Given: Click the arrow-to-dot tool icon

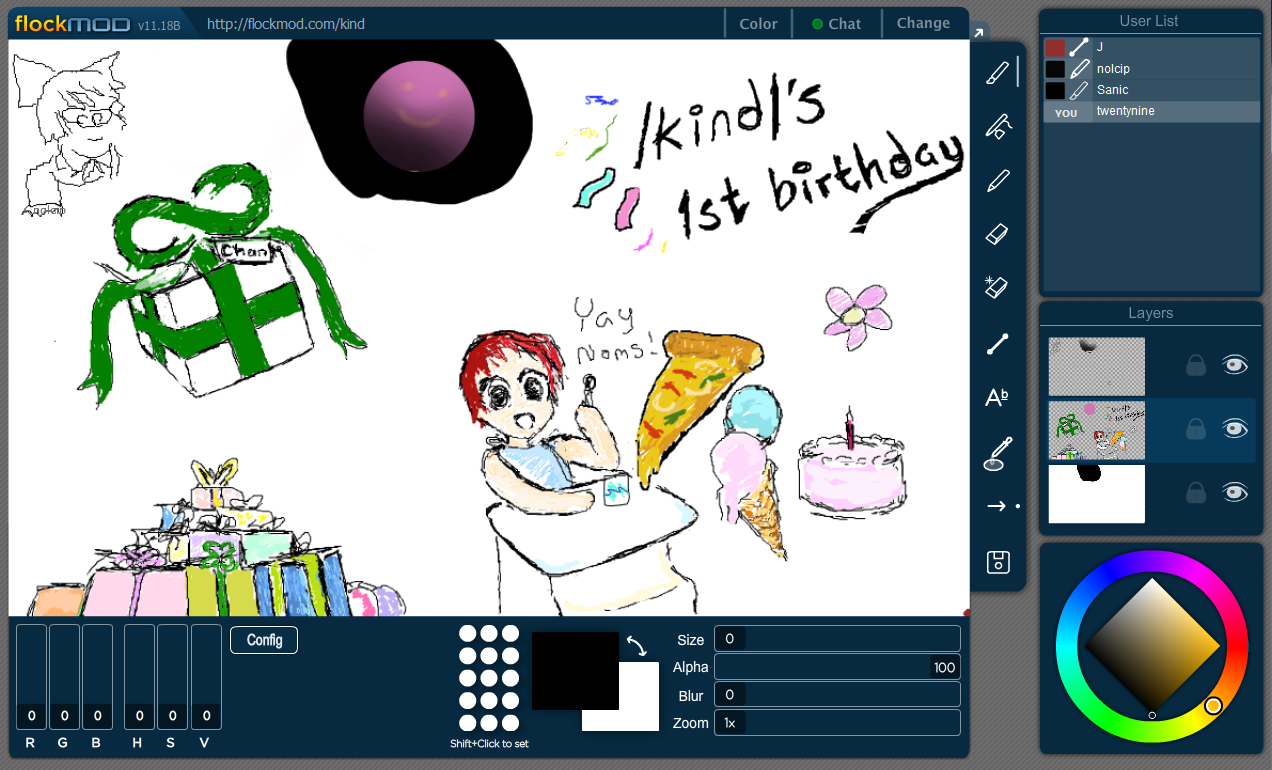Looking at the screenshot, I should (x=1003, y=507).
